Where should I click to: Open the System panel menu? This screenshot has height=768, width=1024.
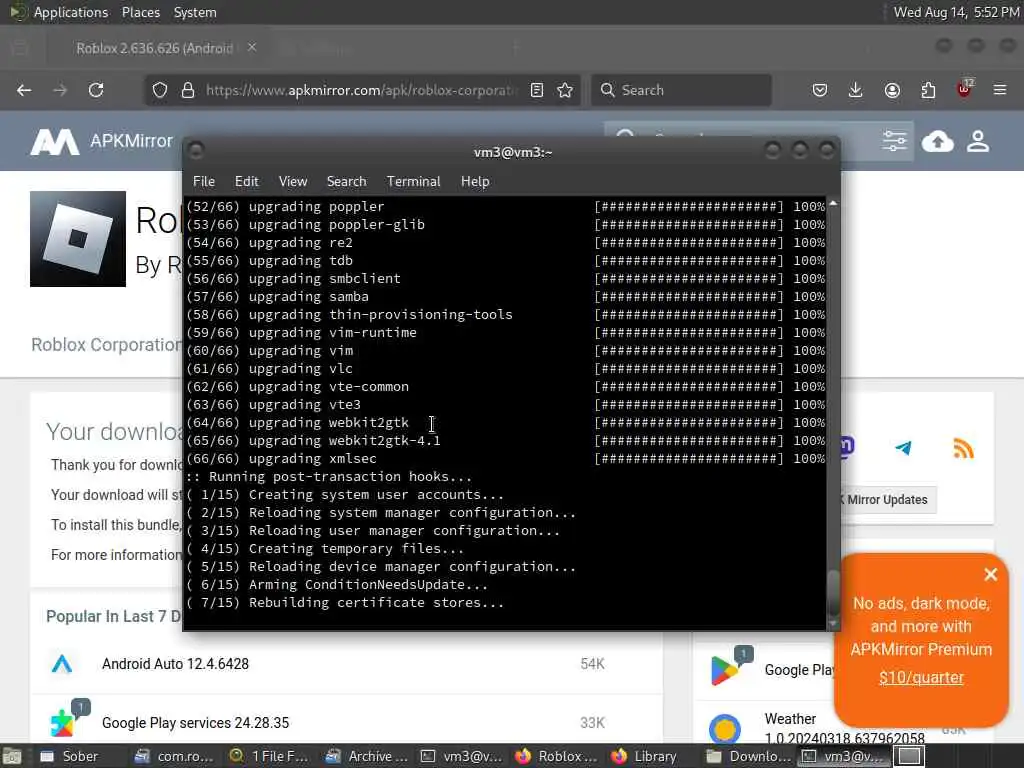(x=195, y=12)
